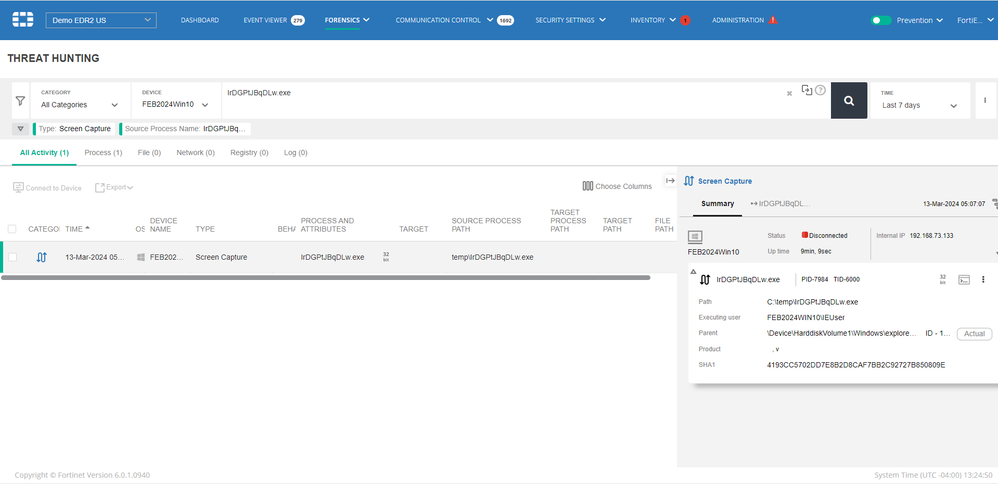Clear the search query with X
This screenshot has height=484, width=998.
tap(789, 93)
